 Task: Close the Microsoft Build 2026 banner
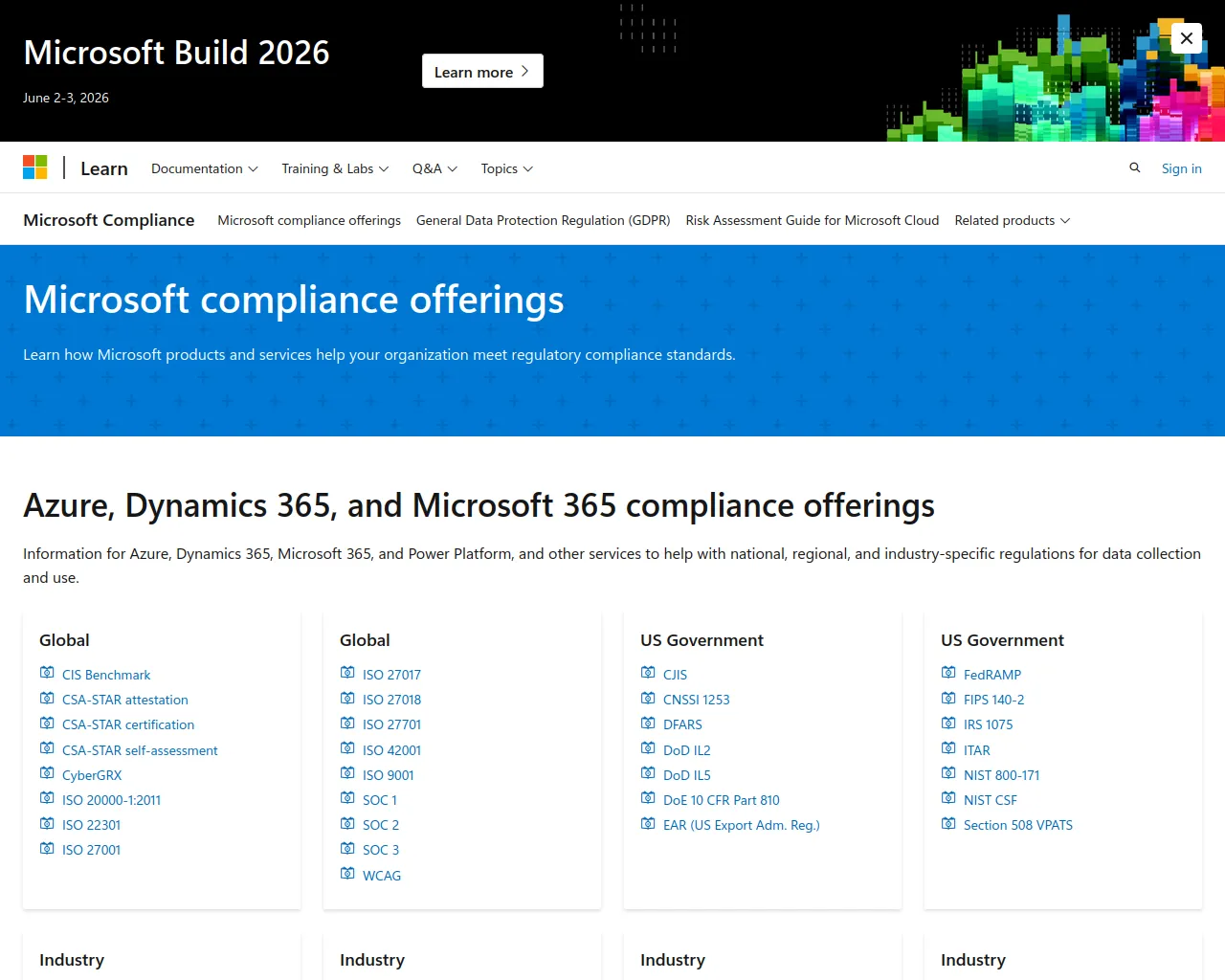click(1187, 38)
